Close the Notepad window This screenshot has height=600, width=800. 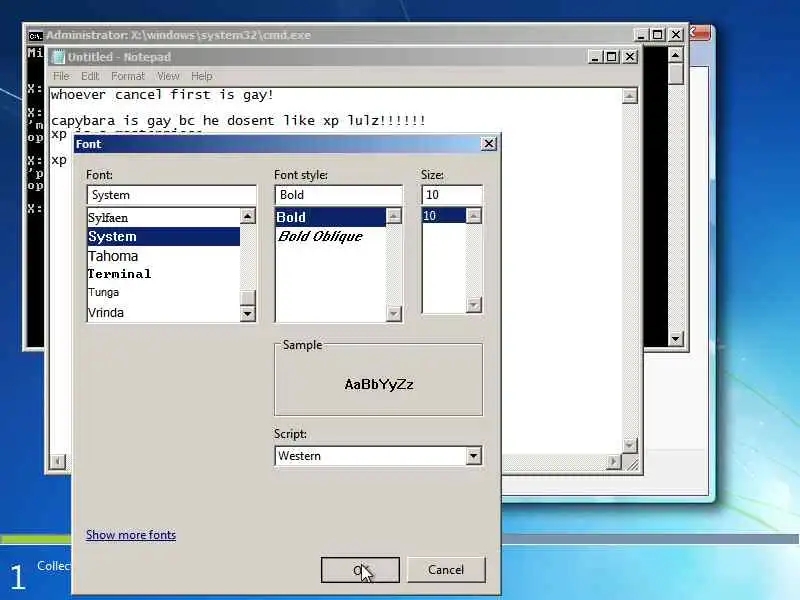pos(631,57)
